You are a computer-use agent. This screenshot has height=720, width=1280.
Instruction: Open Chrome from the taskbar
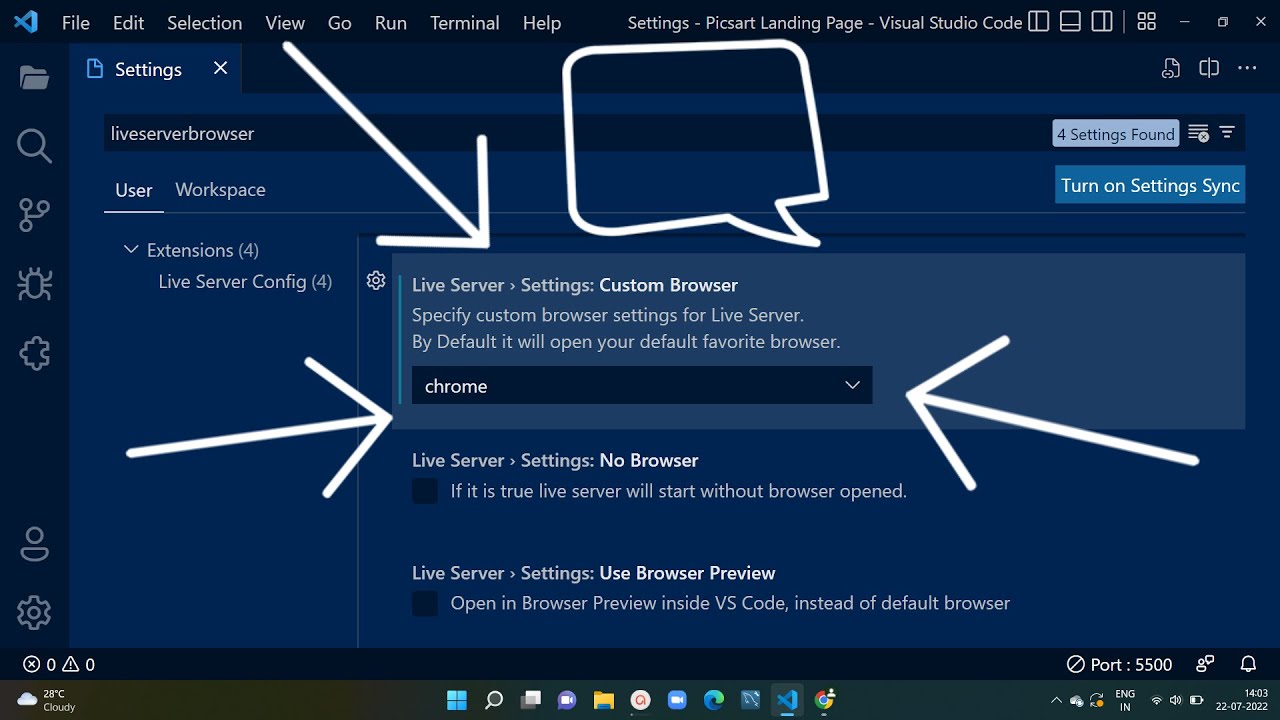tap(824, 700)
